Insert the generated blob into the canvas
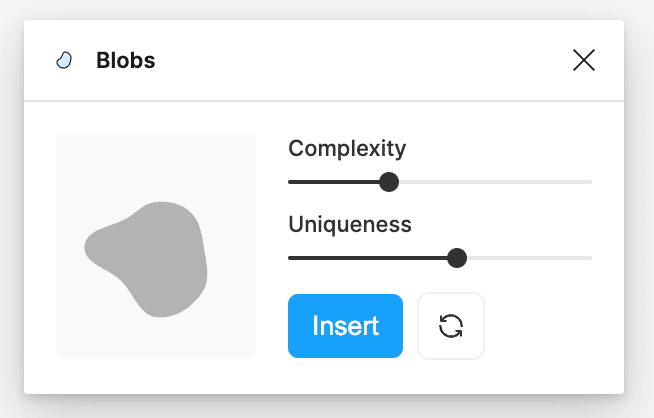This screenshot has height=418, width=654. [345, 326]
